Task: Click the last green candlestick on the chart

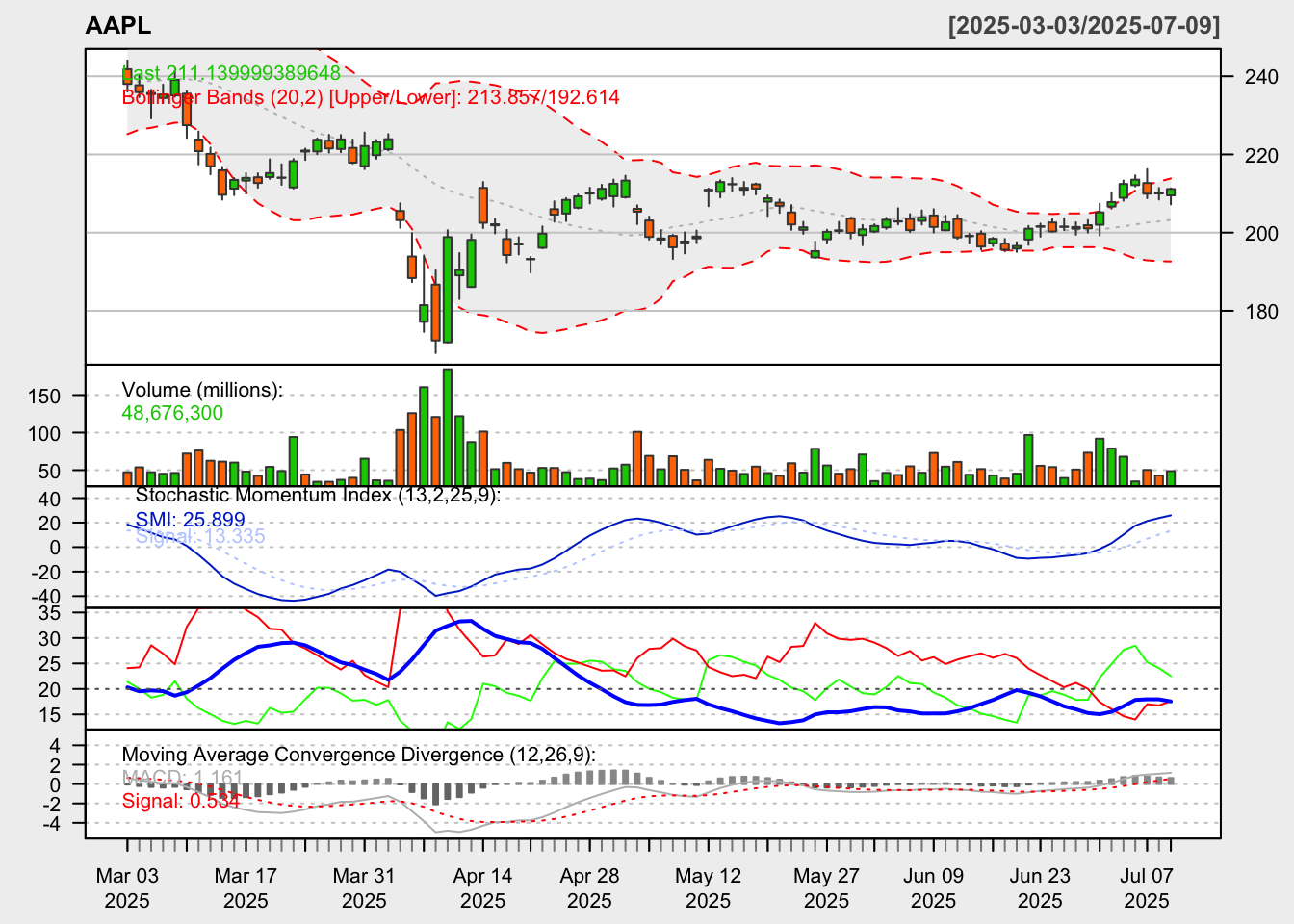Action: click(1171, 192)
